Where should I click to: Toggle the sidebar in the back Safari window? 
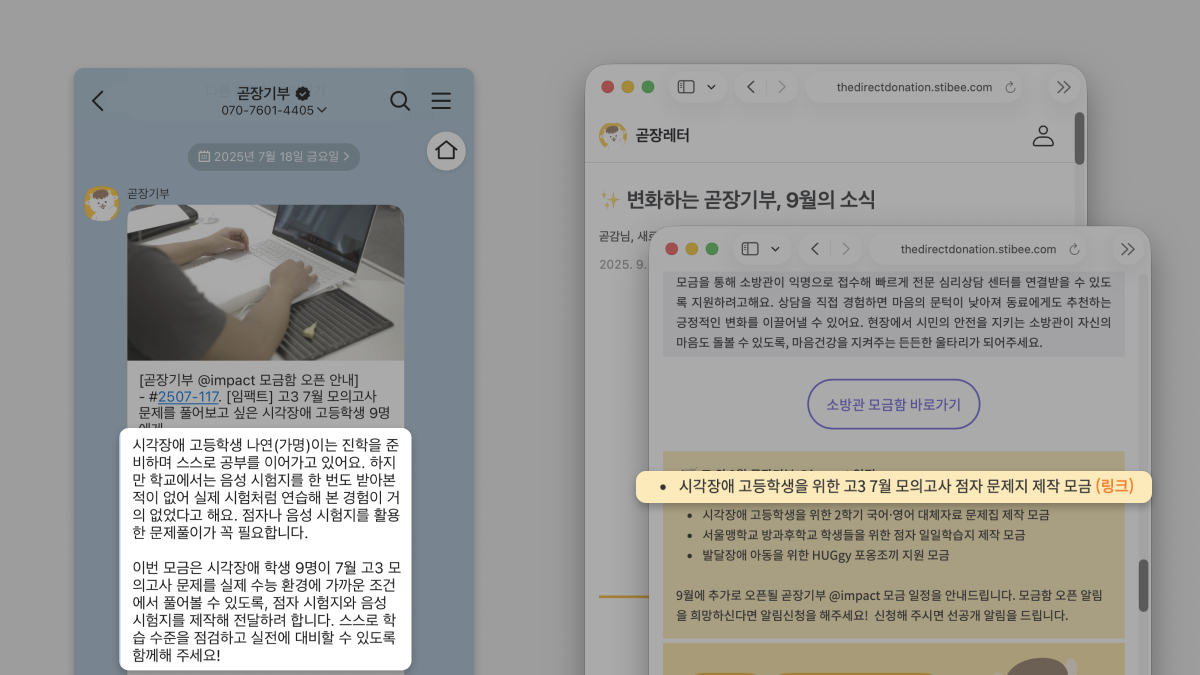pos(686,87)
